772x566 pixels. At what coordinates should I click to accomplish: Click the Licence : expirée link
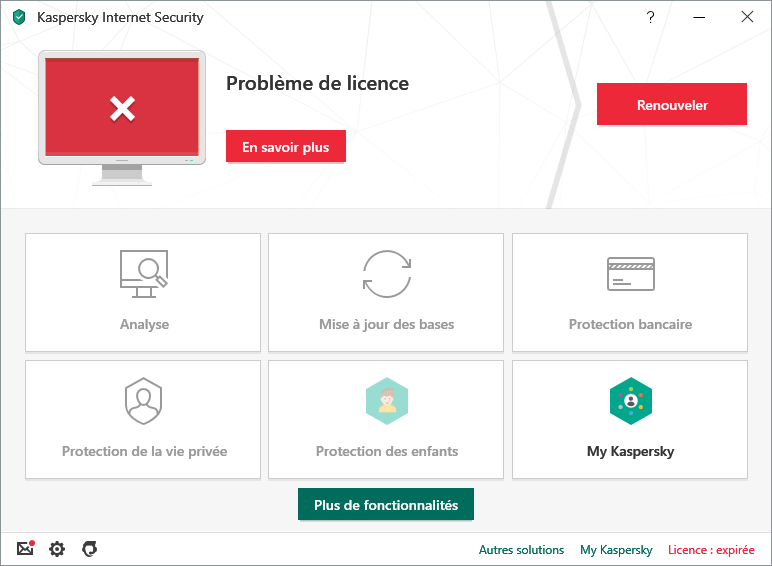click(x=711, y=550)
